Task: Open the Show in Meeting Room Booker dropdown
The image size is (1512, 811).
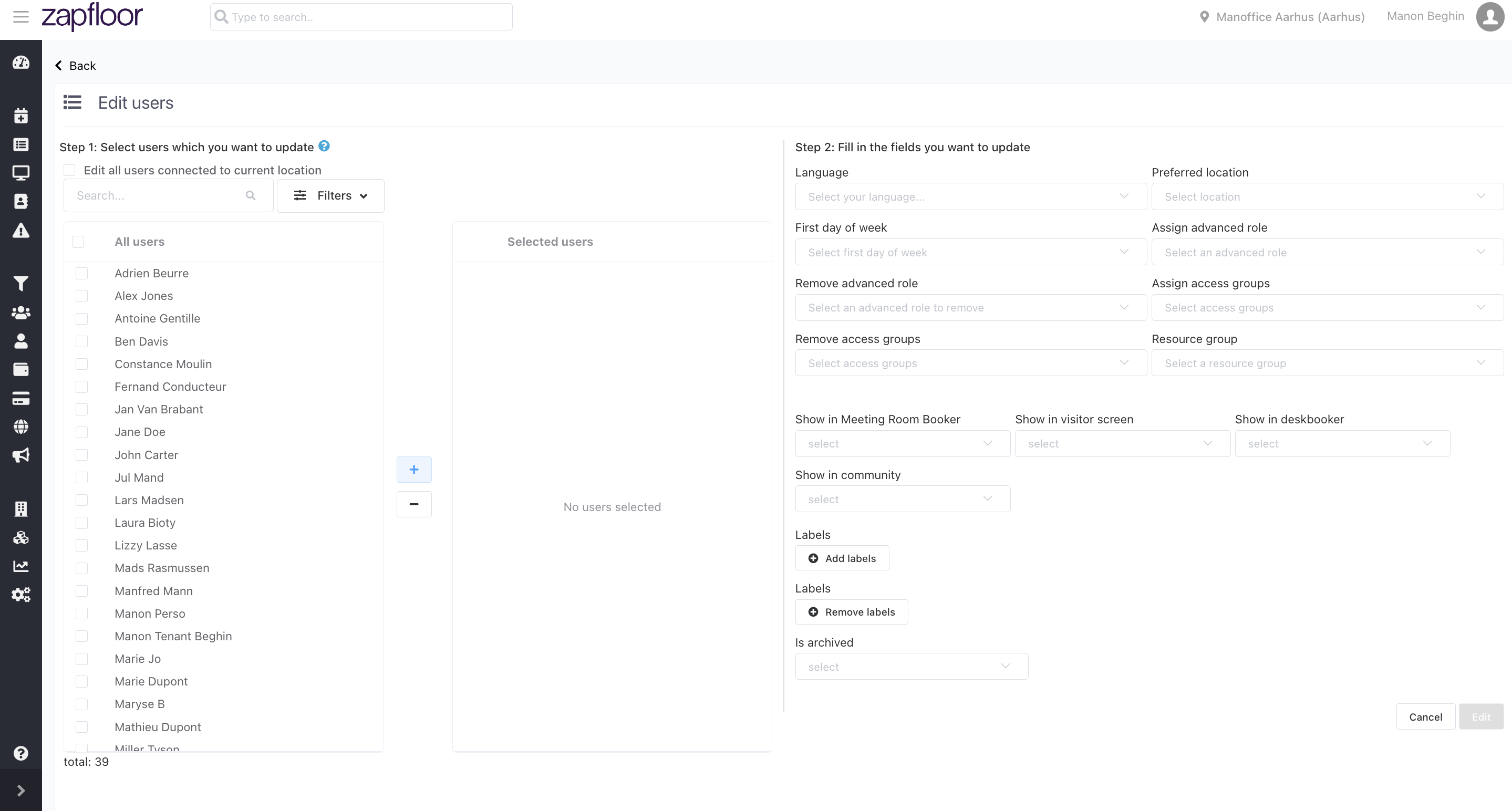Action: 903,444
